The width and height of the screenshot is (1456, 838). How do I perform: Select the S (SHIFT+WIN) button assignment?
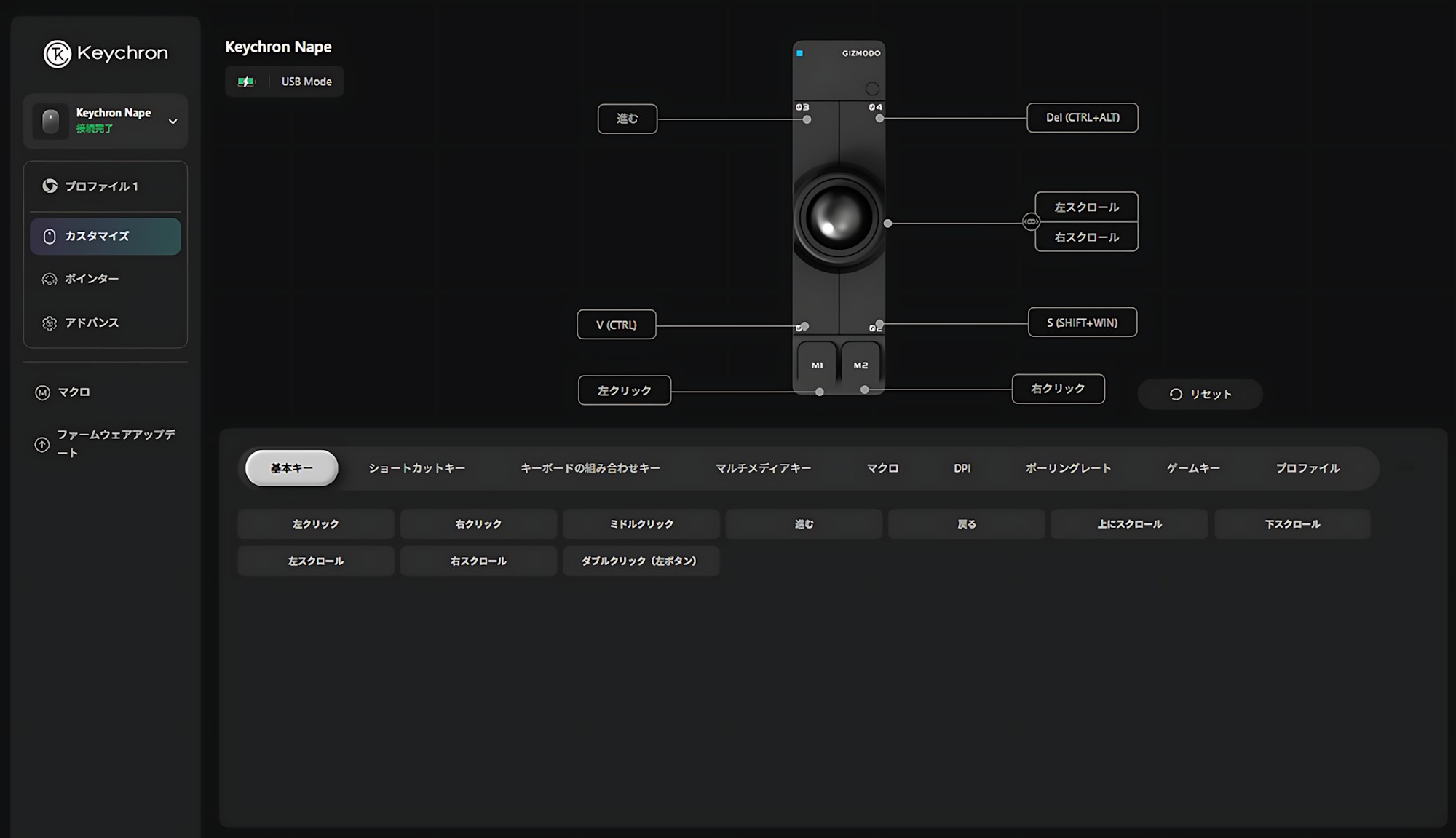(x=1082, y=323)
